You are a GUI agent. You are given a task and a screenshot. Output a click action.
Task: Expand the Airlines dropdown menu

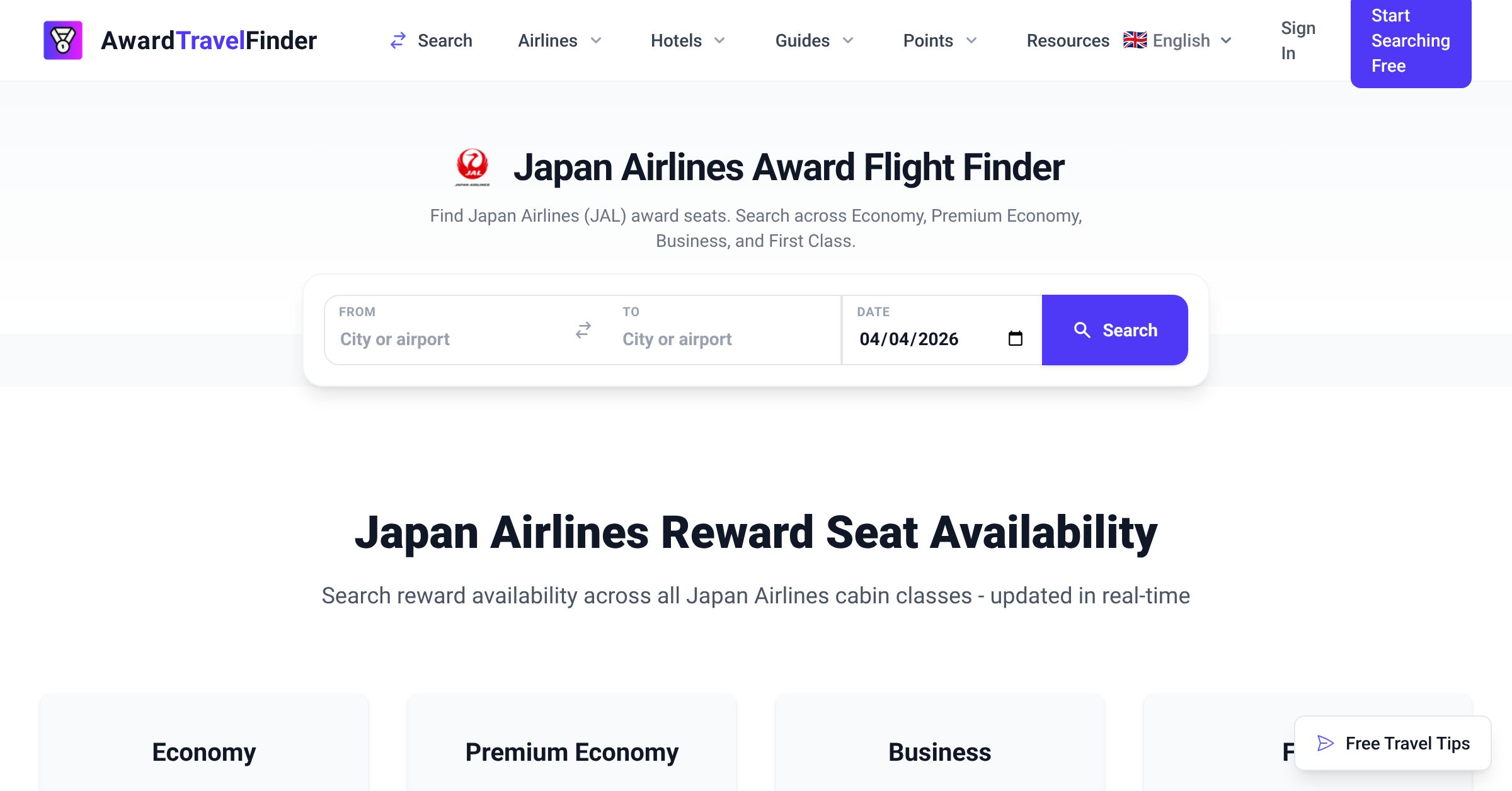tap(559, 41)
